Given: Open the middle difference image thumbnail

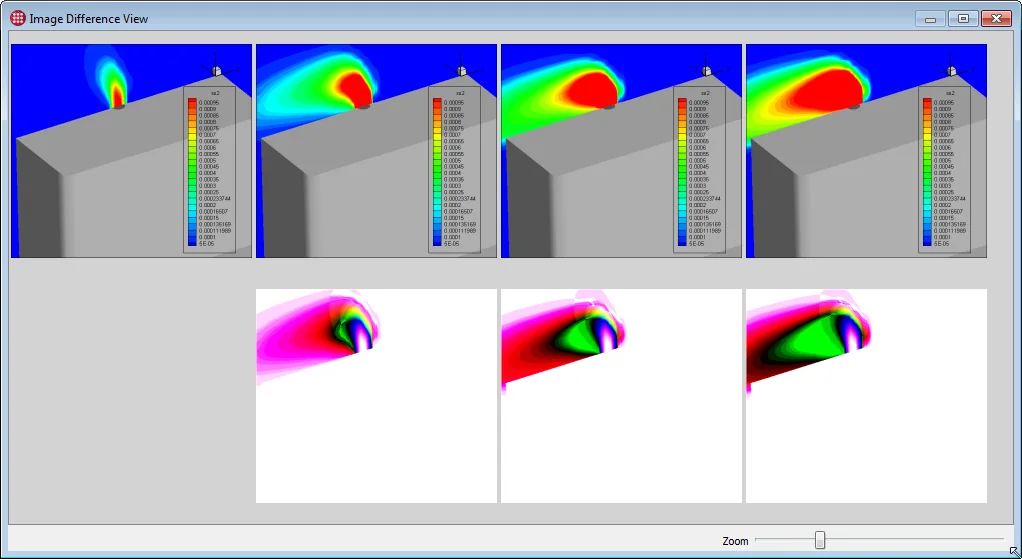Looking at the screenshot, I should [x=621, y=395].
